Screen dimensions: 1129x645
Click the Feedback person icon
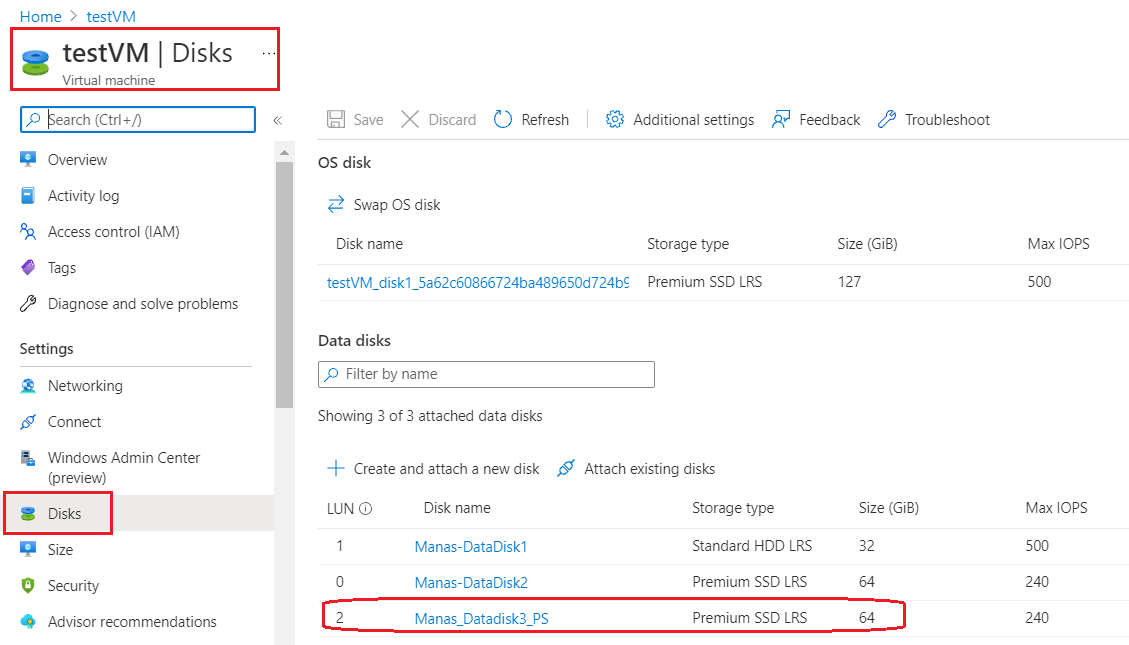pyautogui.click(x=781, y=119)
